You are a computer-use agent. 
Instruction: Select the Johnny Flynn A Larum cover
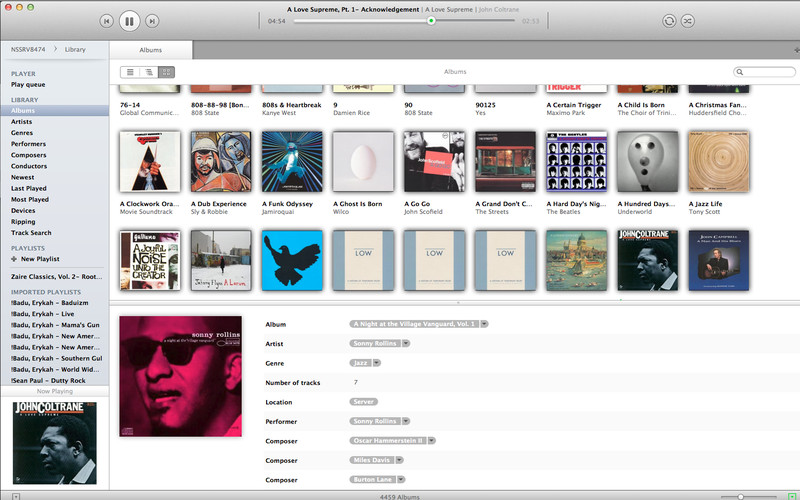click(x=221, y=260)
